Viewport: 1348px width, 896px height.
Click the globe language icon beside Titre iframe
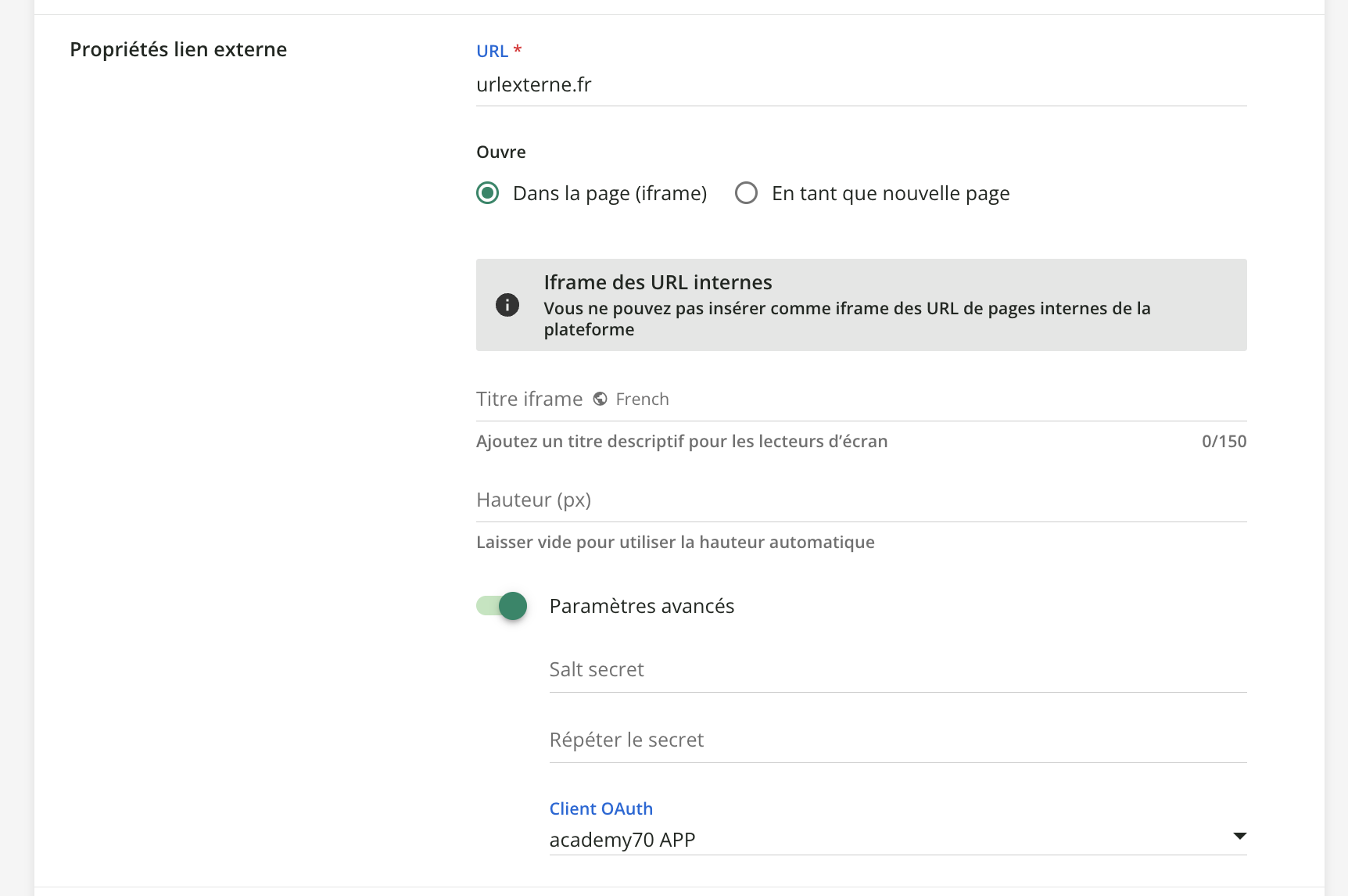[600, 399]
